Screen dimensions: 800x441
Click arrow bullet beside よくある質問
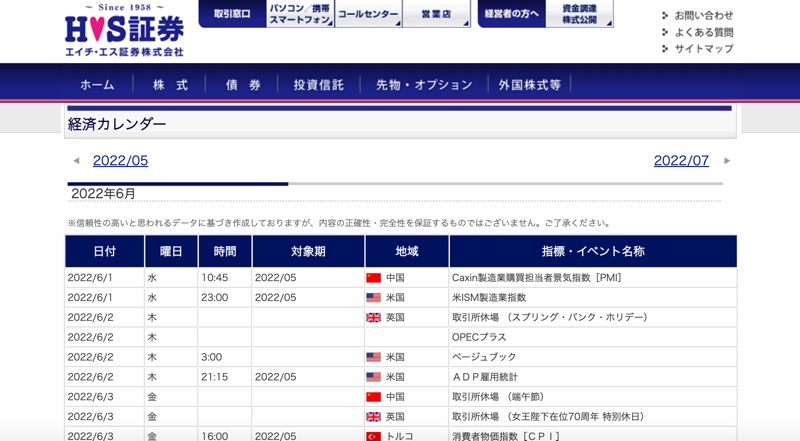(x=665, y=33)
